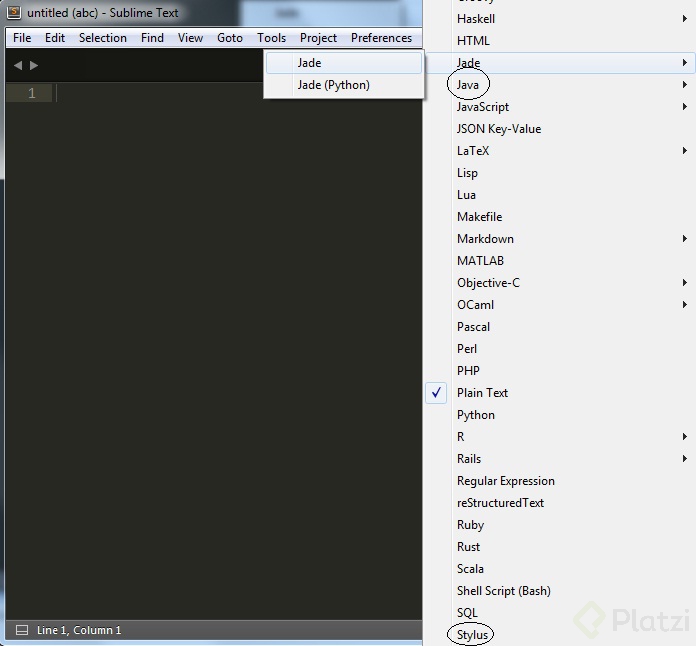Click line number 1 in the gutter
The height and width of the screenshot is (646, 696).
click(x=32, y=93)
